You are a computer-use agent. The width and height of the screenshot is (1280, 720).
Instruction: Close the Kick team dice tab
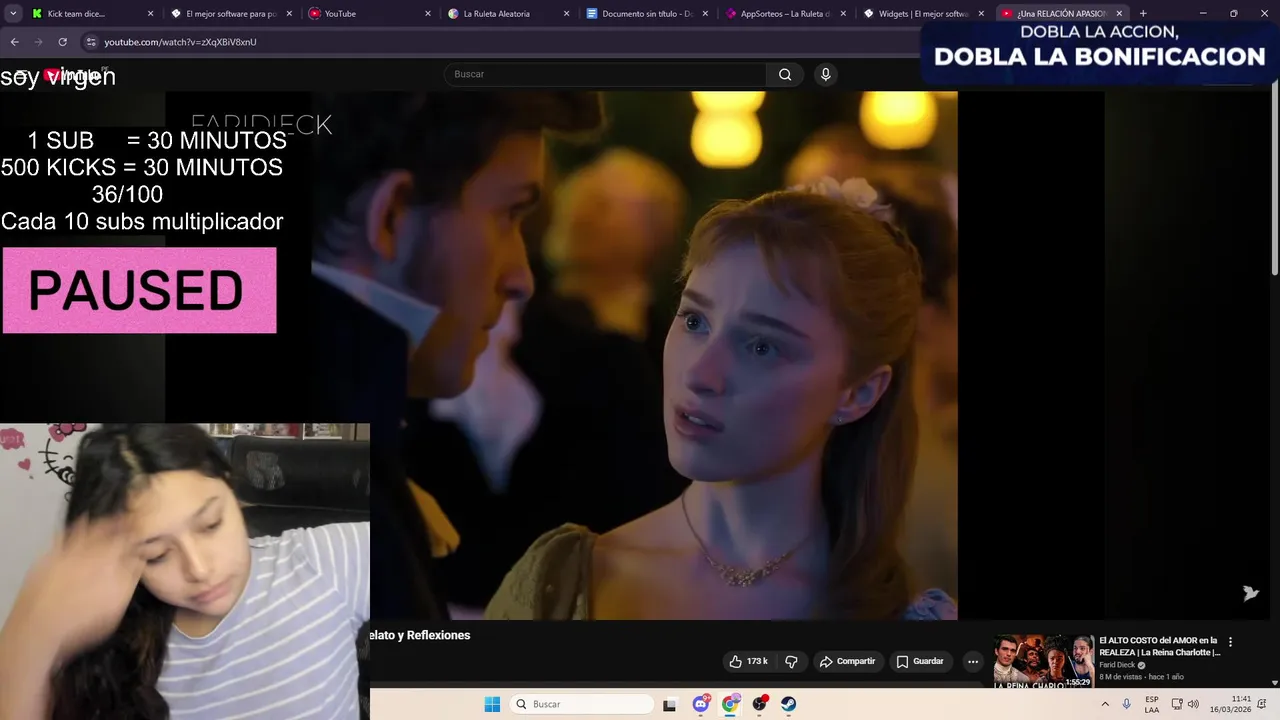point(150,14)
